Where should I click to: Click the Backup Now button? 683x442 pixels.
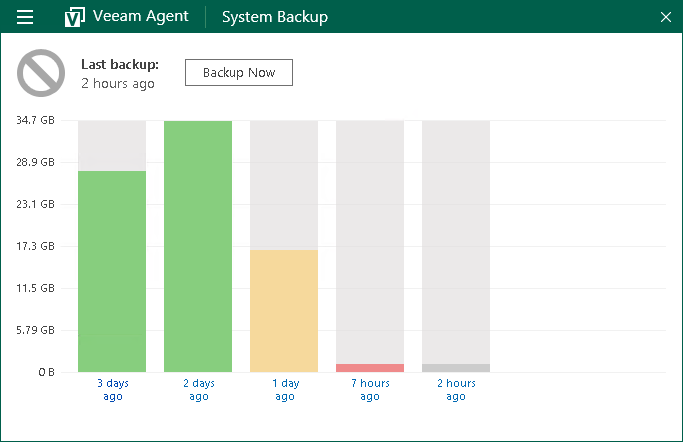coord(238,73)
